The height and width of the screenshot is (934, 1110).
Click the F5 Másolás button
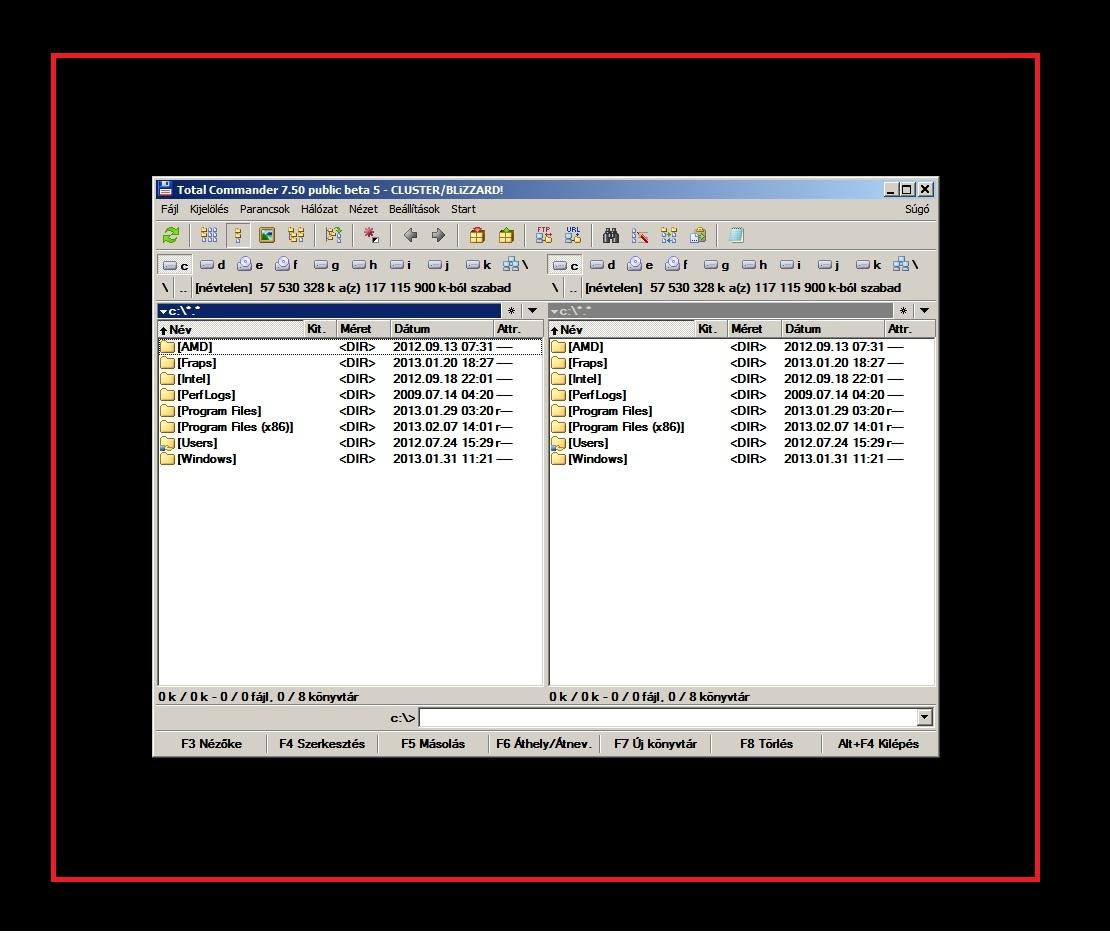coord(433,744)
